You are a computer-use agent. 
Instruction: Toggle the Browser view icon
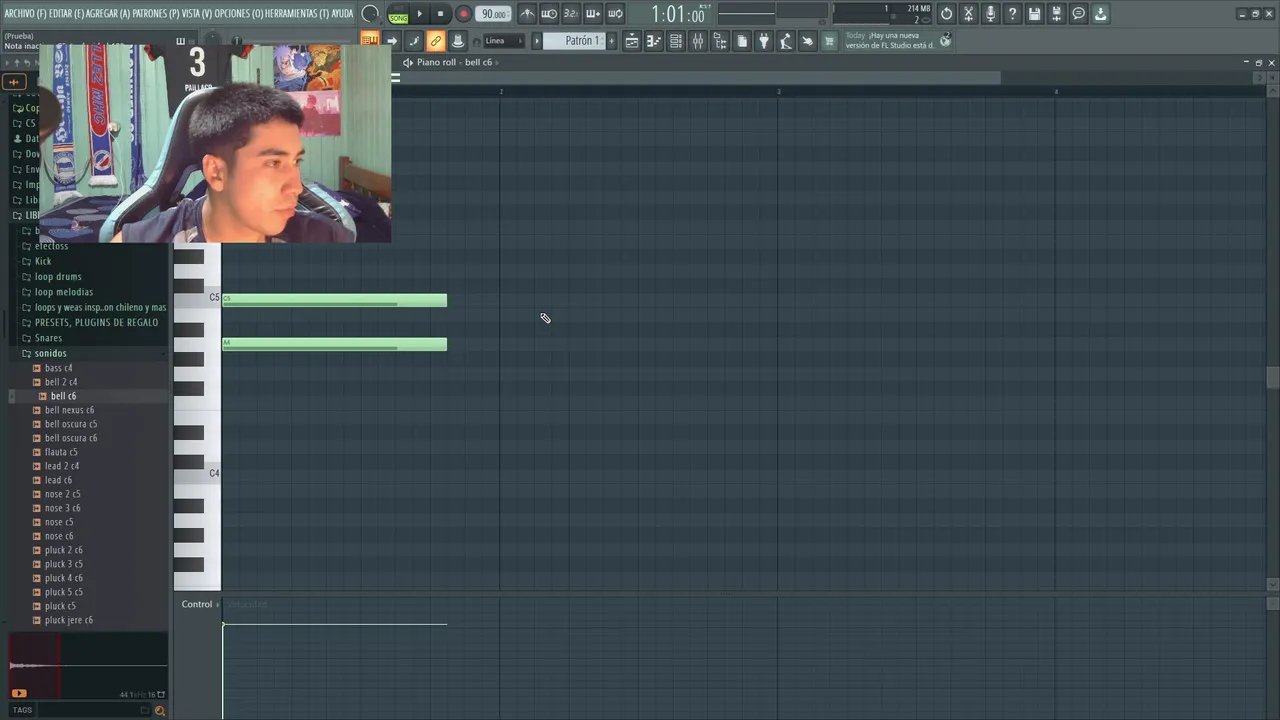click(x=720, y=41)
